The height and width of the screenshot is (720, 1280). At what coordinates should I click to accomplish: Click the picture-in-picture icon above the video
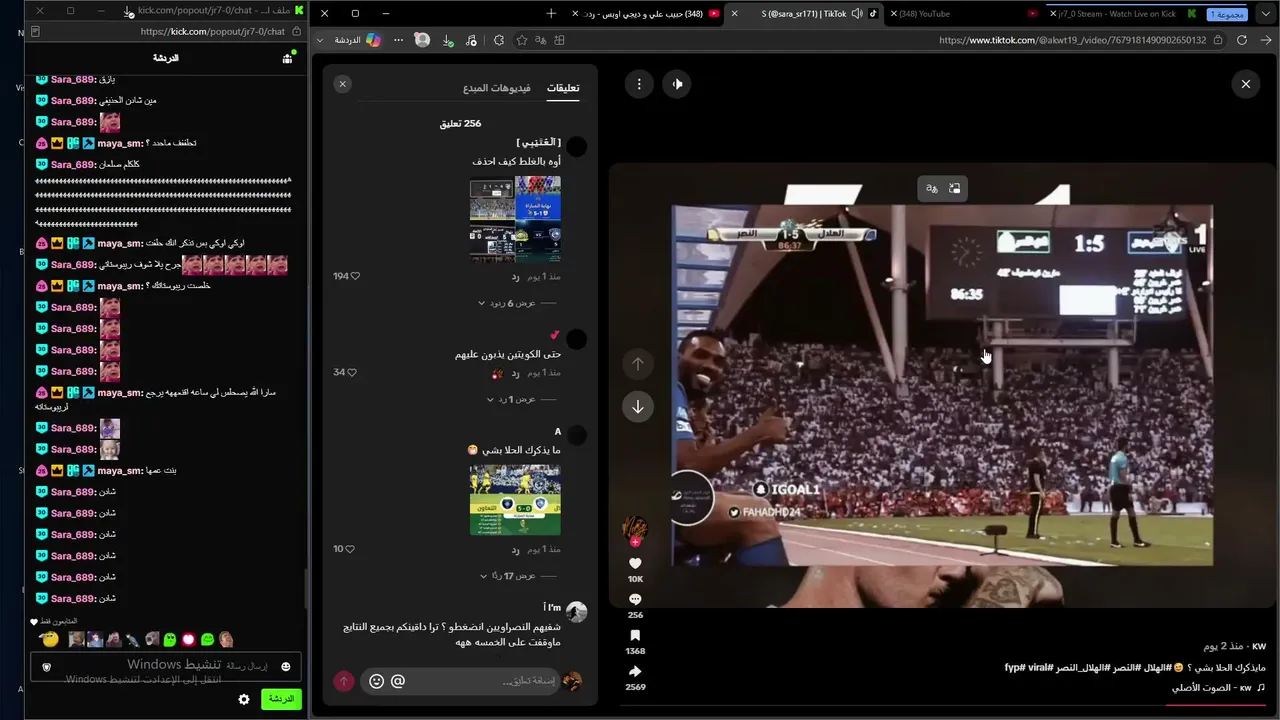point(954,188)
